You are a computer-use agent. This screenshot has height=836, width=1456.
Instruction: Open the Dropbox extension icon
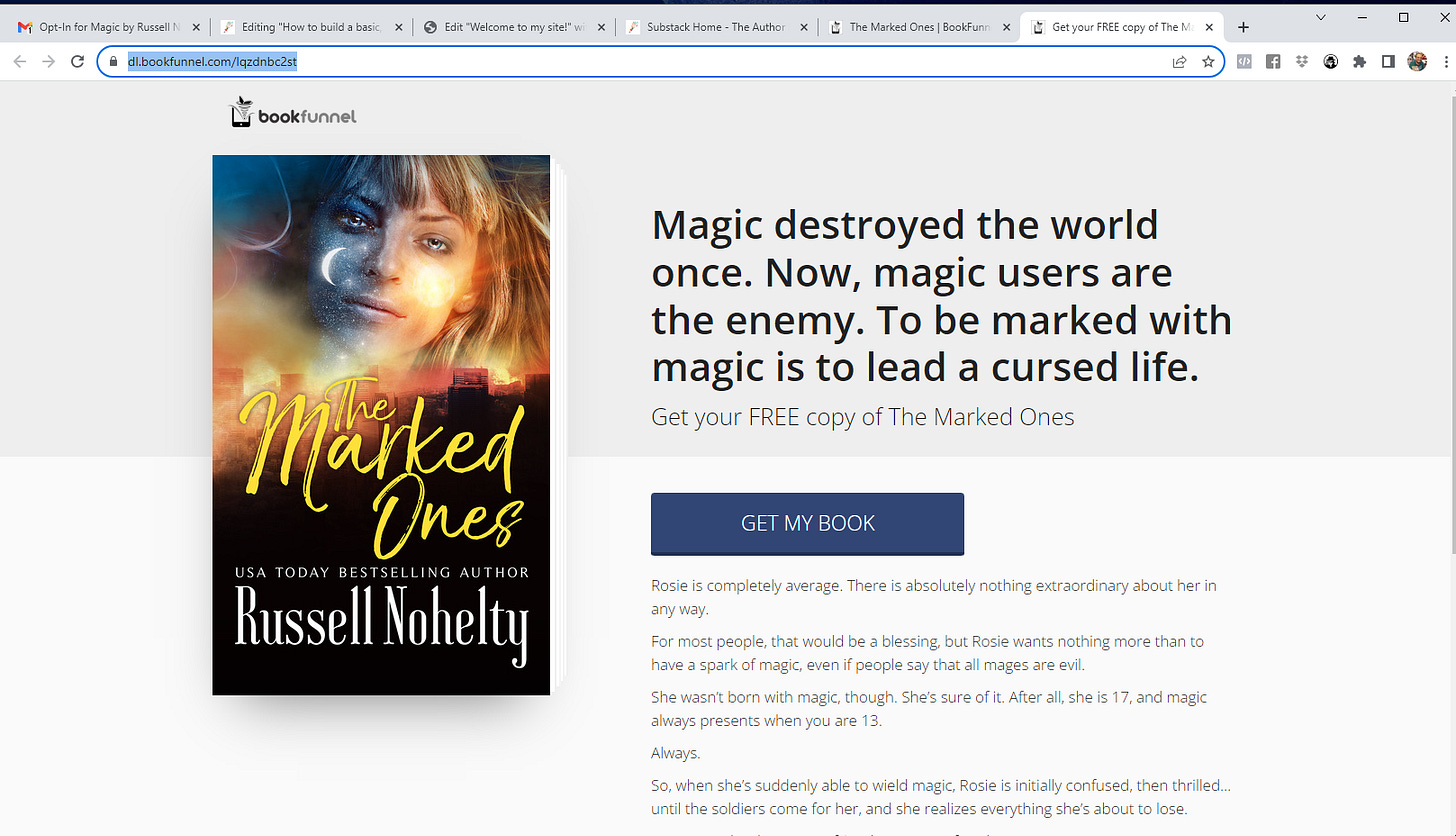tap(1301, 62)
